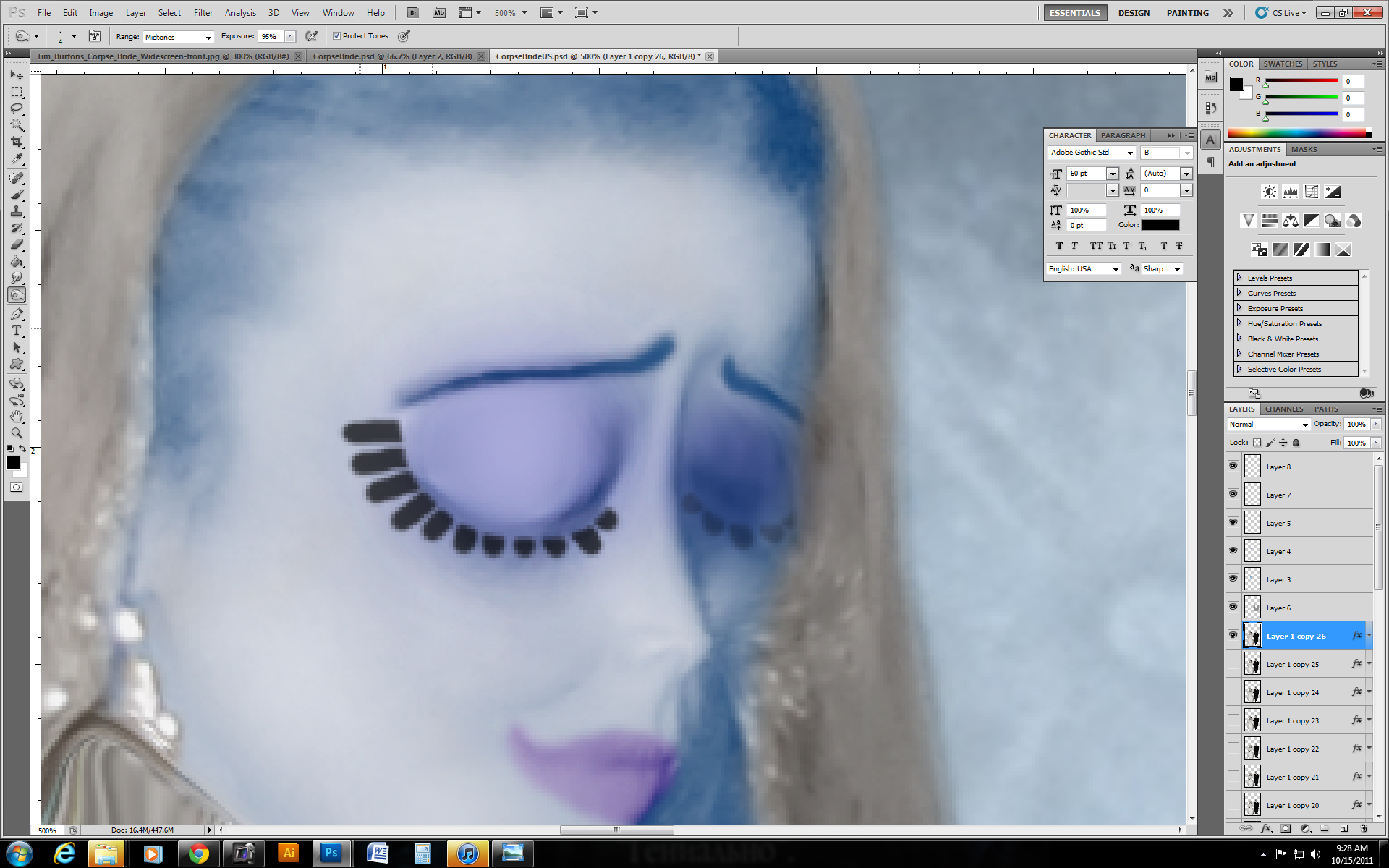1389x868 pixels.
Task: Select the Hand tool
Action: pyautogui.click(x=17, y=417)
